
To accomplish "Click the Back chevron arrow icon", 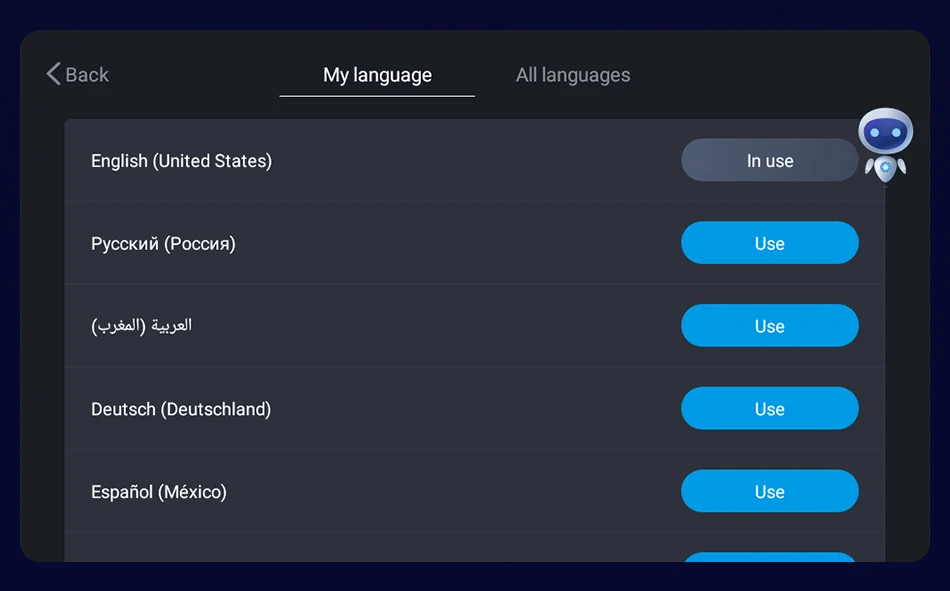I will pyautogui.click(x=53, y=74).
